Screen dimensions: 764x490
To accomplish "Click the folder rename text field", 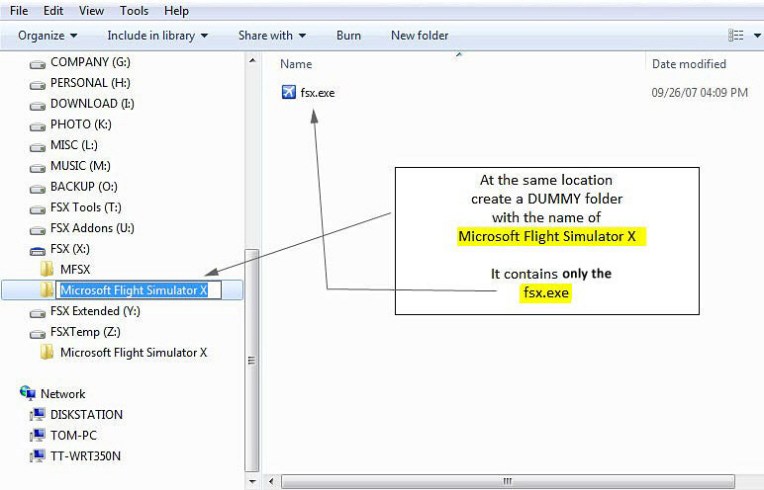I will click(x=139, y=290).
